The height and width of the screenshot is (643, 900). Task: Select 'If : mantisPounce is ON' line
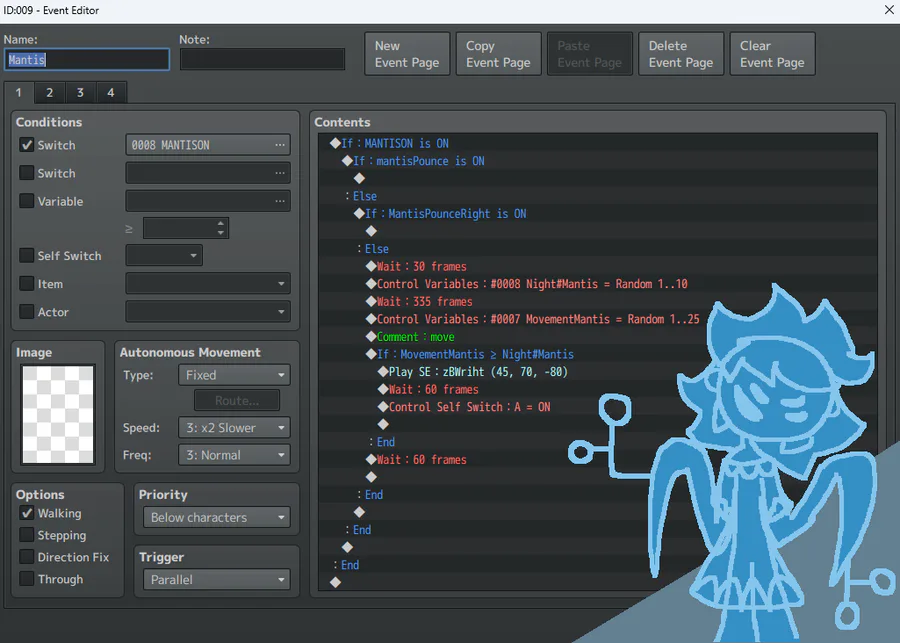coord(598,161)
